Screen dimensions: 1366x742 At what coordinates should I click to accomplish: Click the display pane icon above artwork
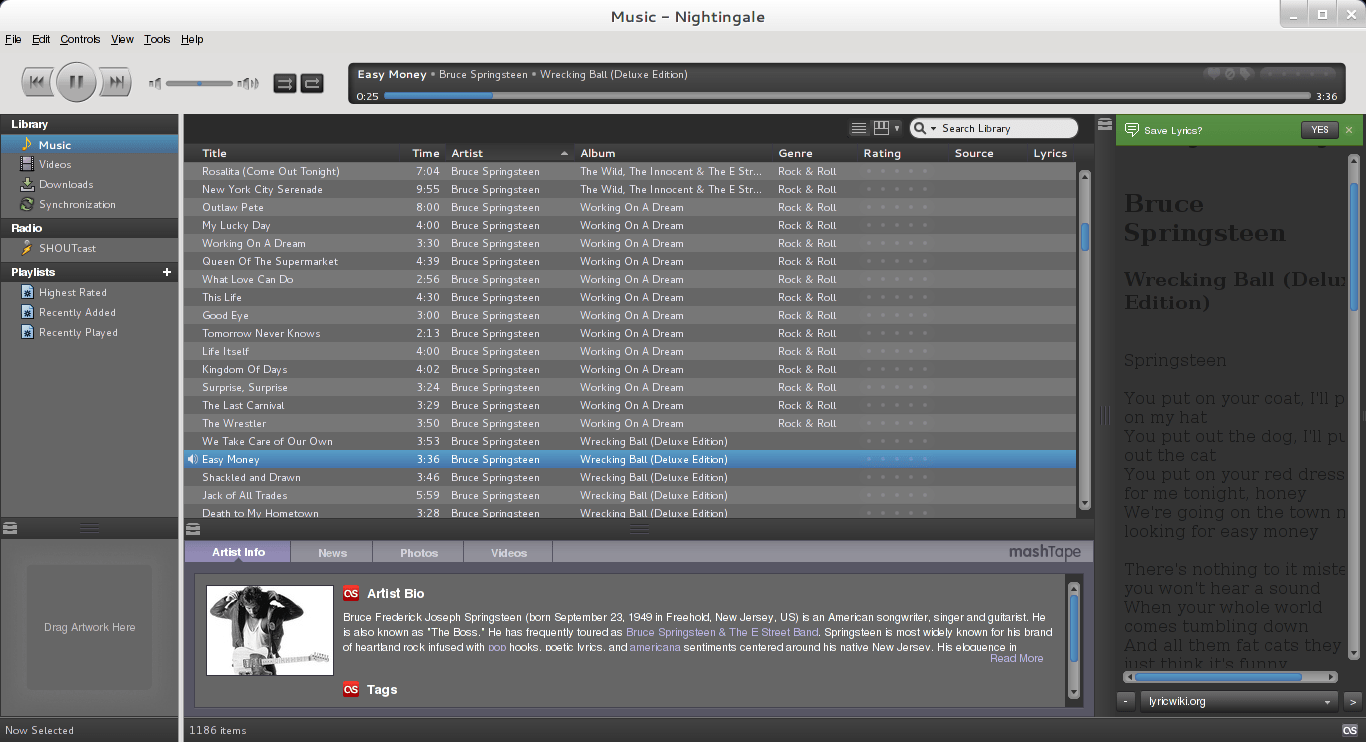point(9,528)
